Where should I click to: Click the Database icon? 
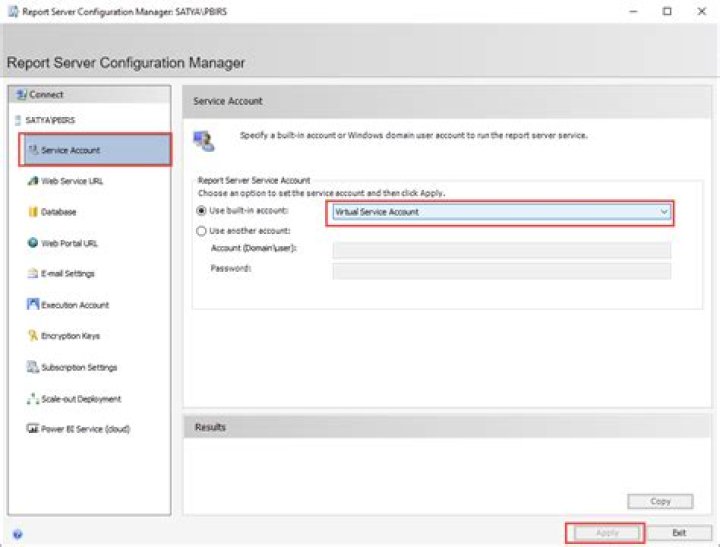(33, 212)
